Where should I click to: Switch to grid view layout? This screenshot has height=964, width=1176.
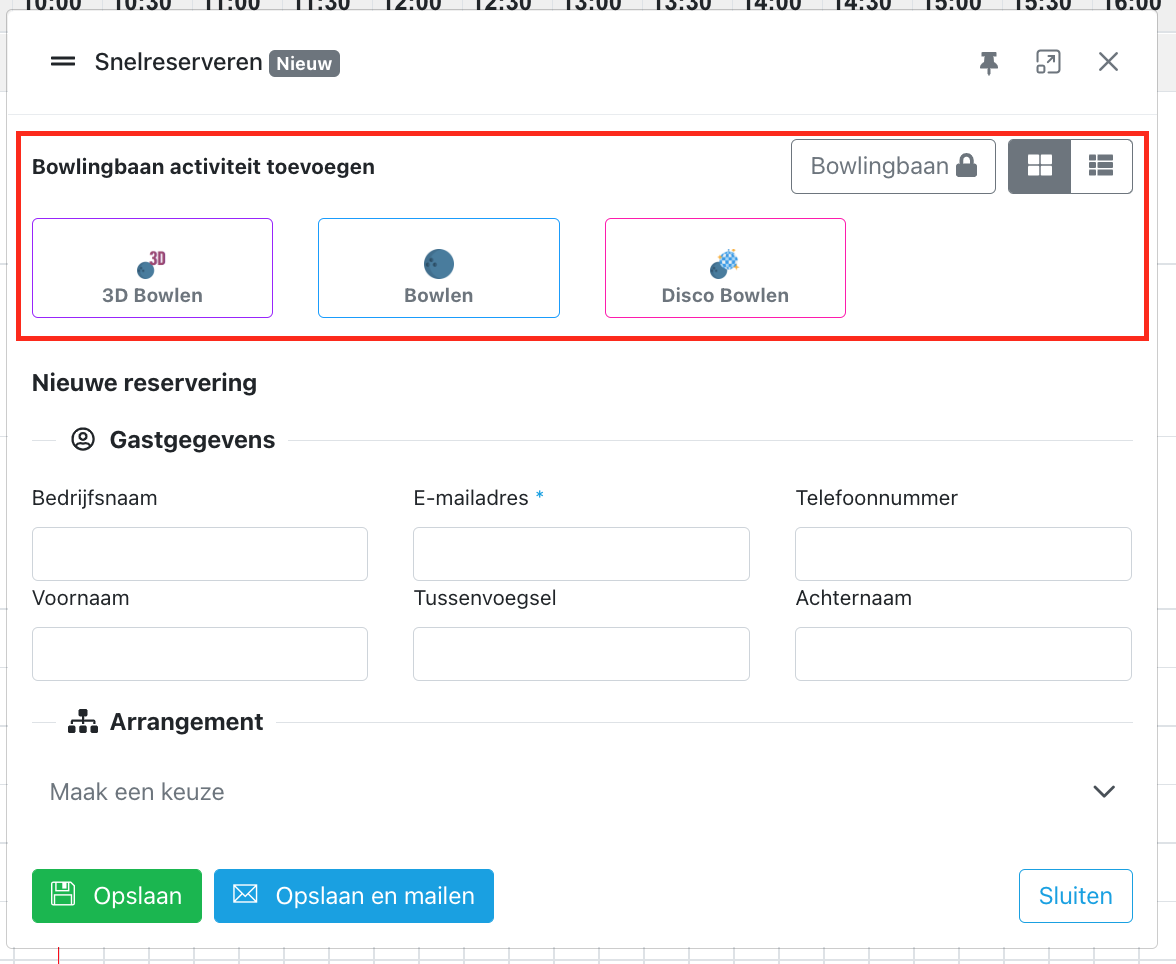[x=1039, y=166]
